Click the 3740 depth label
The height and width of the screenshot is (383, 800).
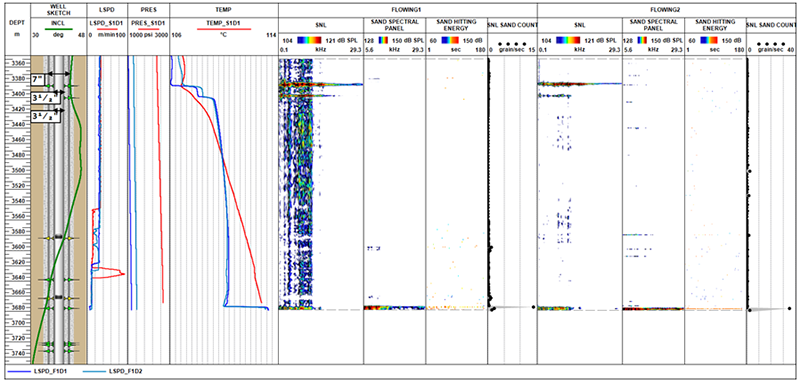pyautogui.click(x=17, y=353)
